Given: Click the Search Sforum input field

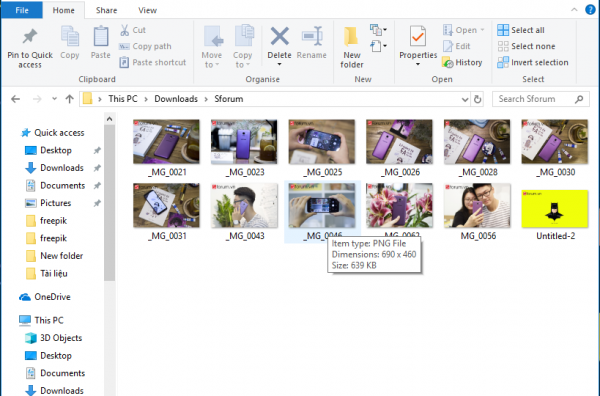Looking at the screenshot, I should (x=535, y=99).
